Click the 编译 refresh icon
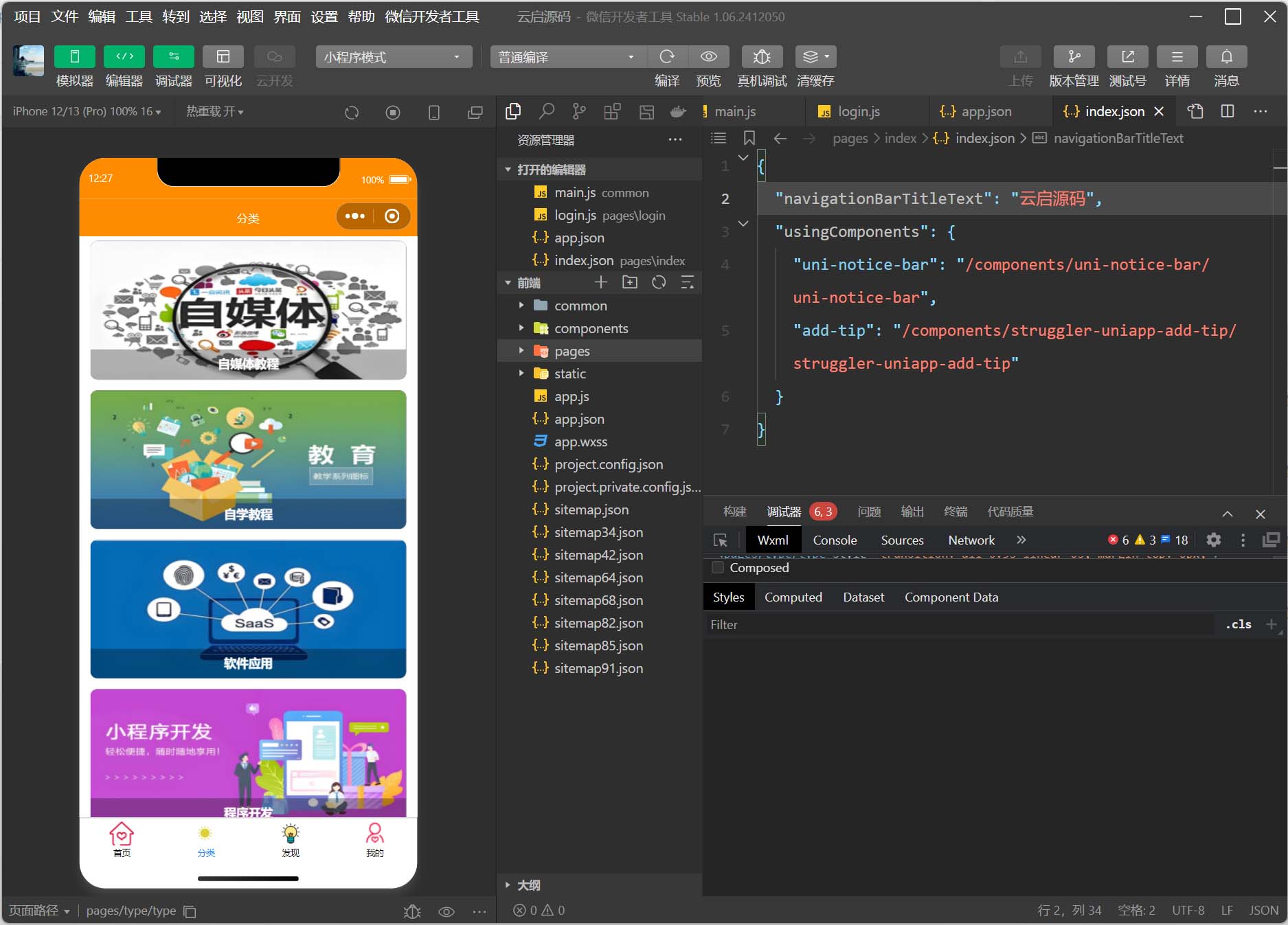The width and height of the screenshot is (1288, 925). pyautogui.click(x=666, y=57)
